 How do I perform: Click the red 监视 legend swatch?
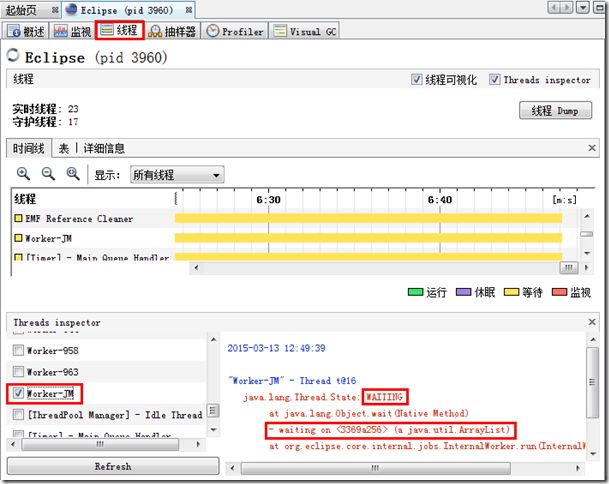559,292
